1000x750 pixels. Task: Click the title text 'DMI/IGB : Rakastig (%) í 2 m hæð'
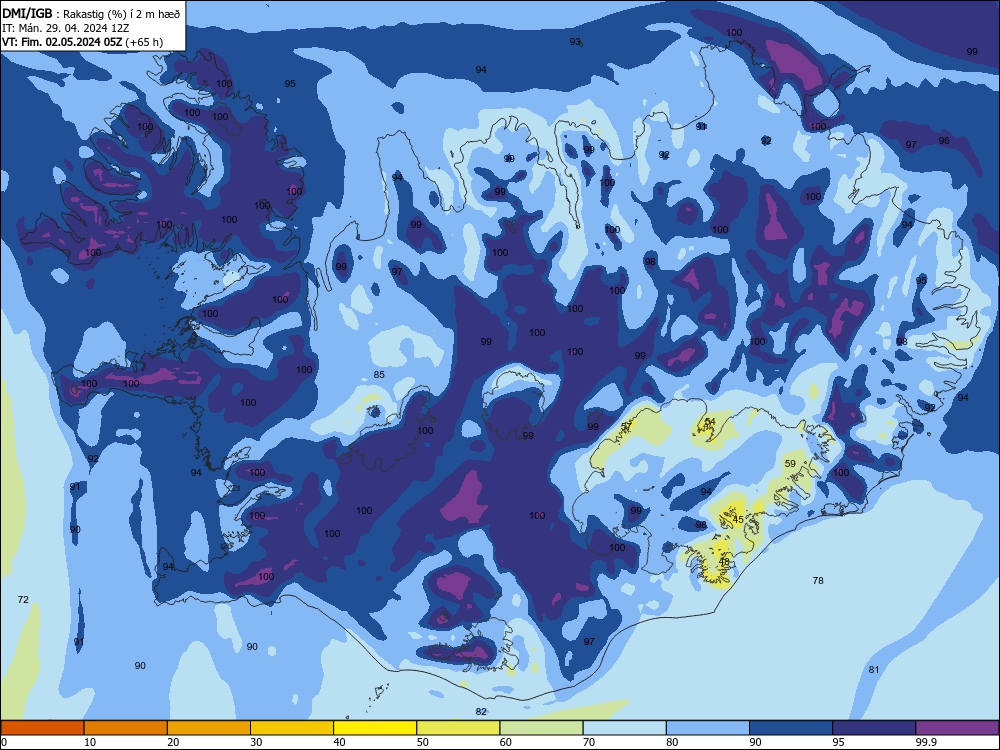pyautogui.click(x=91, y=13)
